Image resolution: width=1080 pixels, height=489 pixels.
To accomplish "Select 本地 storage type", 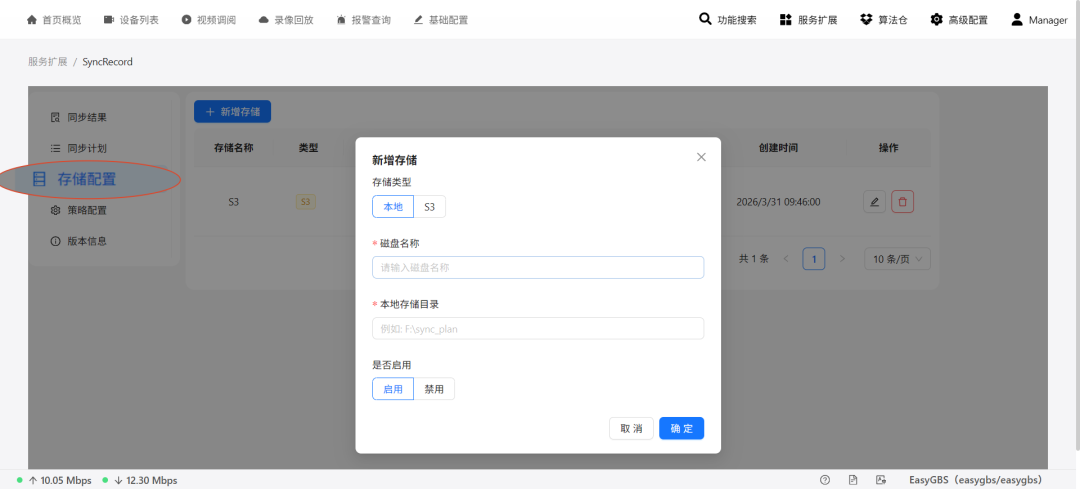I will 393,207.
